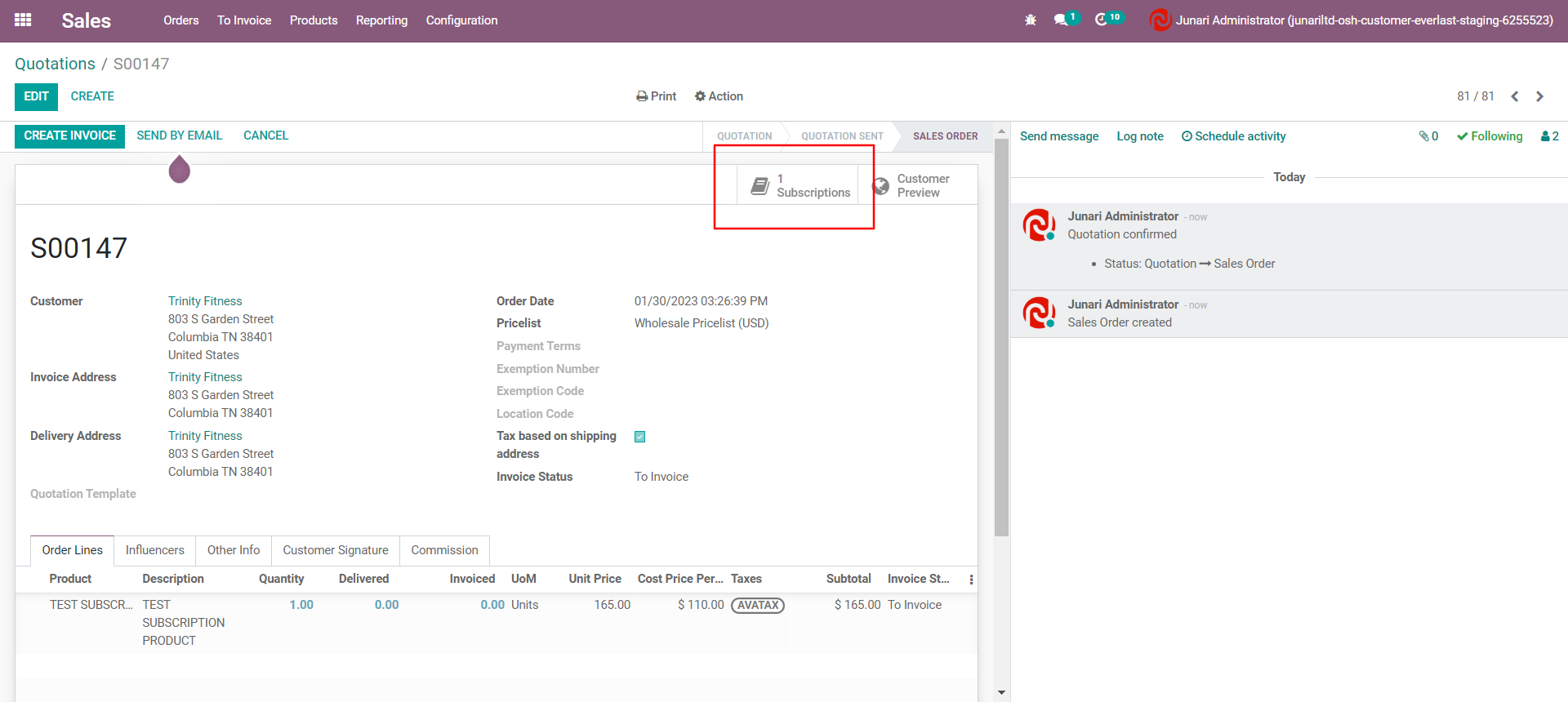1568x702 pixels.
Task: Switch to the Influencers tab
Action: click(x=154, y=550)
